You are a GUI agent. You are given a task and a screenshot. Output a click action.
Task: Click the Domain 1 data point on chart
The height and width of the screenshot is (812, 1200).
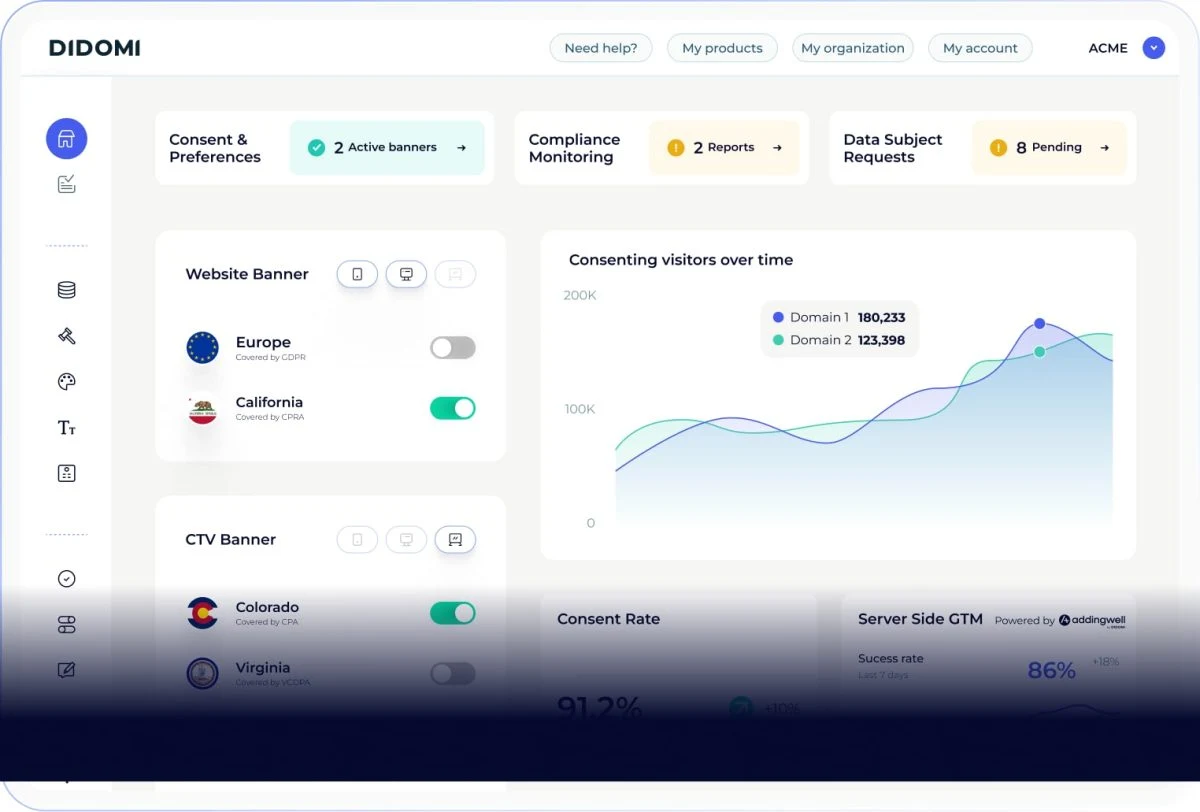tap(1040, 324)
